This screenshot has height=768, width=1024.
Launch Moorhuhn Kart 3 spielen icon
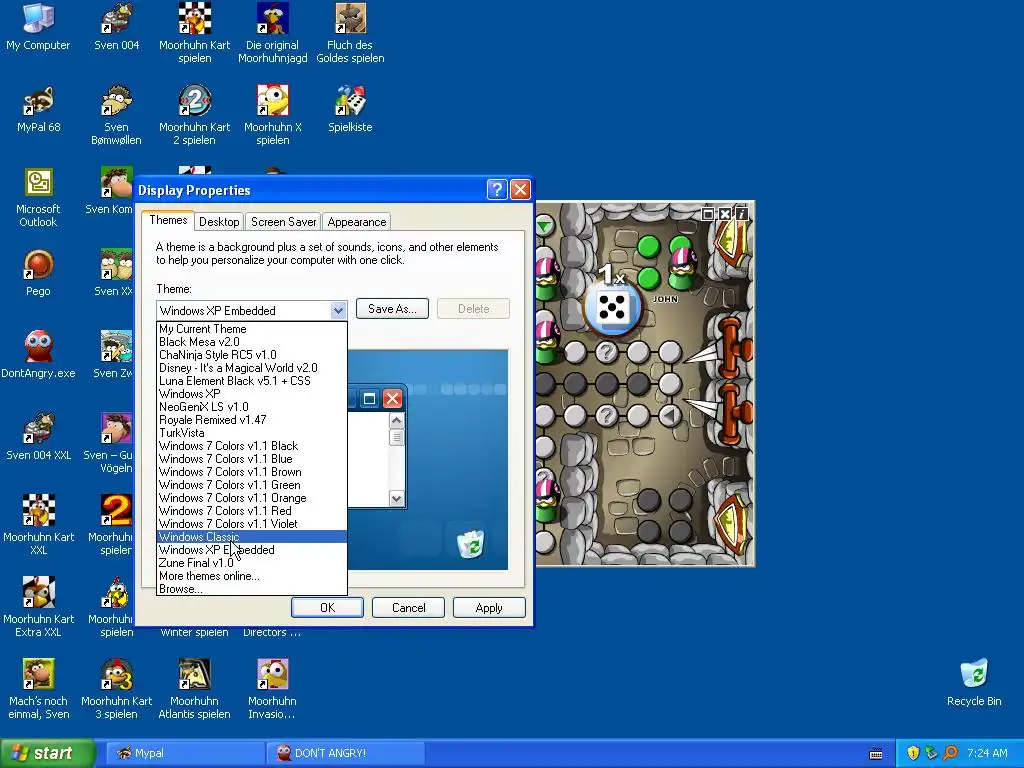click(x=116, y=689)
